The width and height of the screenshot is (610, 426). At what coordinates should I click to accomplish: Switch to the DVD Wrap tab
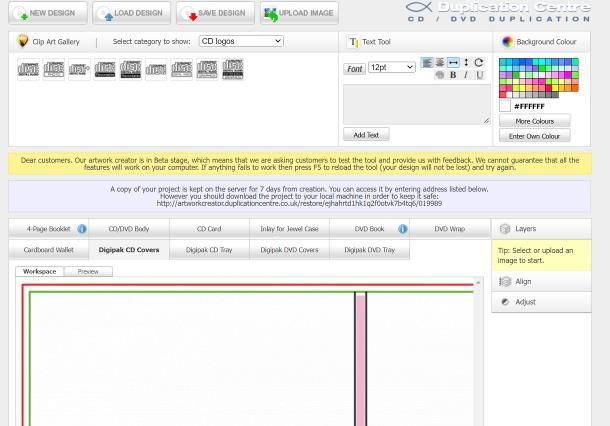click(449, 229)
